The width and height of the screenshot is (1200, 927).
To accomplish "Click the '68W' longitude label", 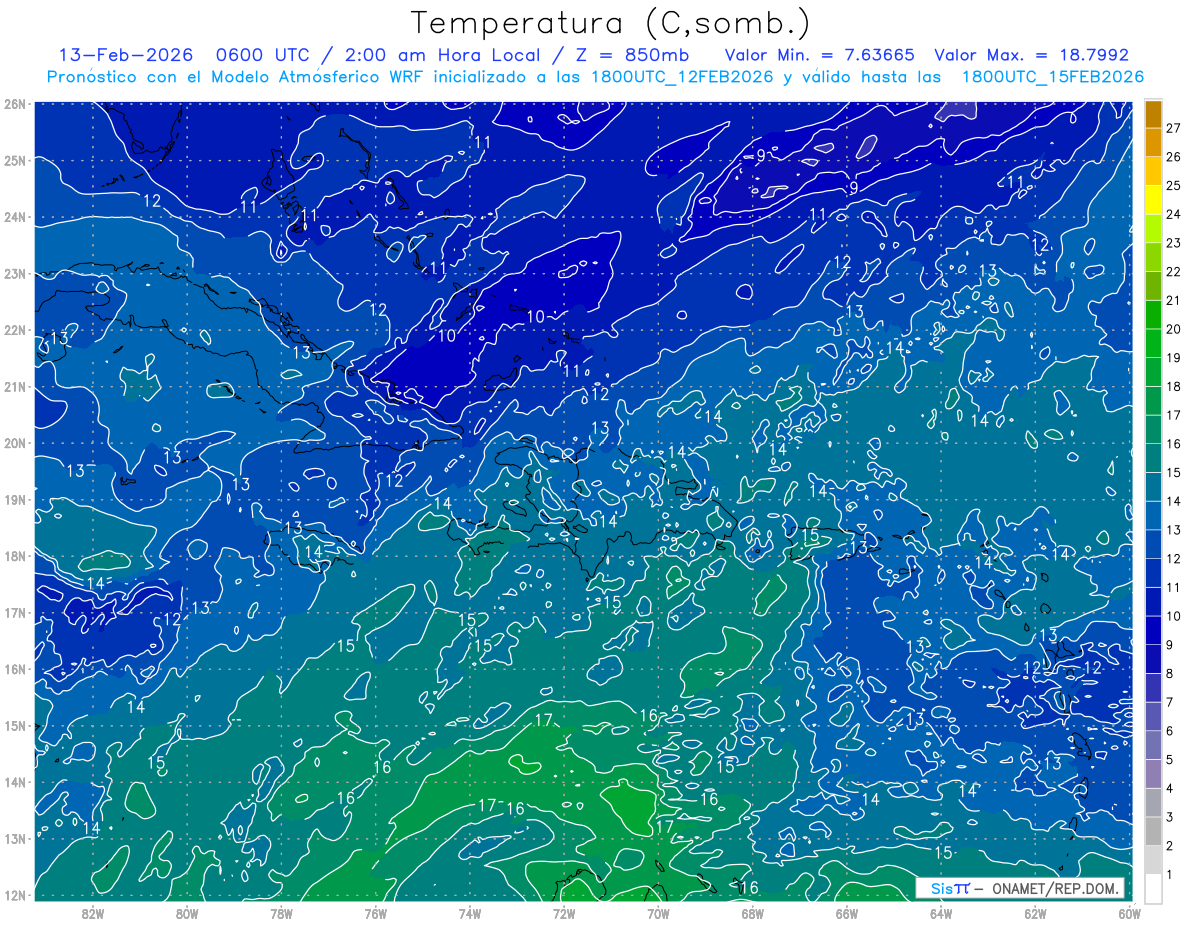I will (x=753, y=913).
